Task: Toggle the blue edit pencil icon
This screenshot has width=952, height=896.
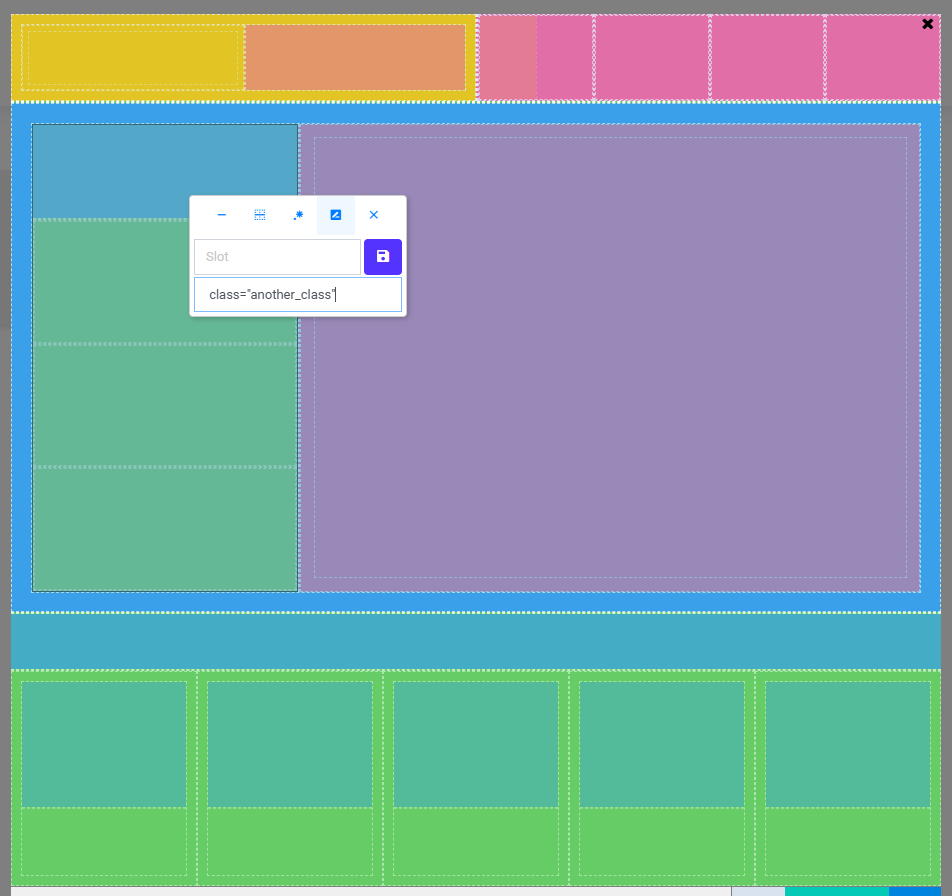Action: click(x=336, y=215)
